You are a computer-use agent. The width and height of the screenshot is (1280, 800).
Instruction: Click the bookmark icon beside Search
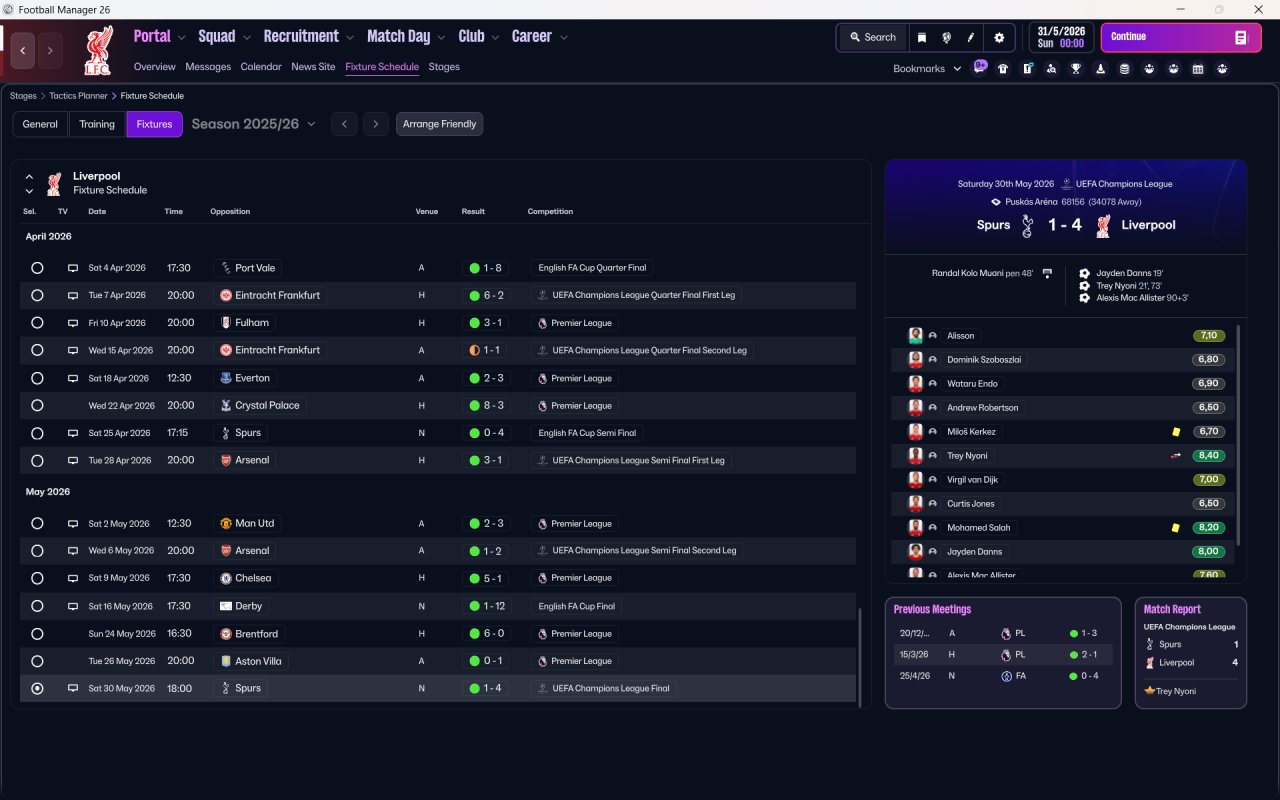922,38
